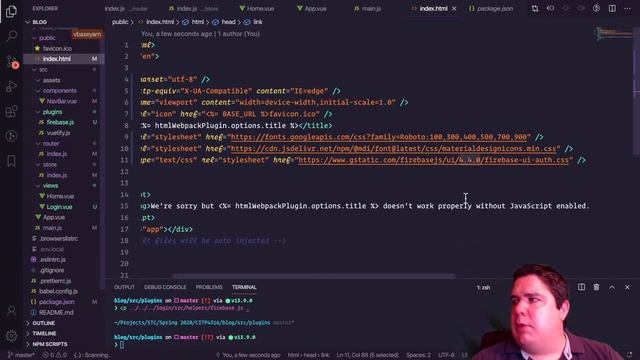Open babel.config.js in the explorer
This screenshot has height=360, width=640.
[58, 291]
